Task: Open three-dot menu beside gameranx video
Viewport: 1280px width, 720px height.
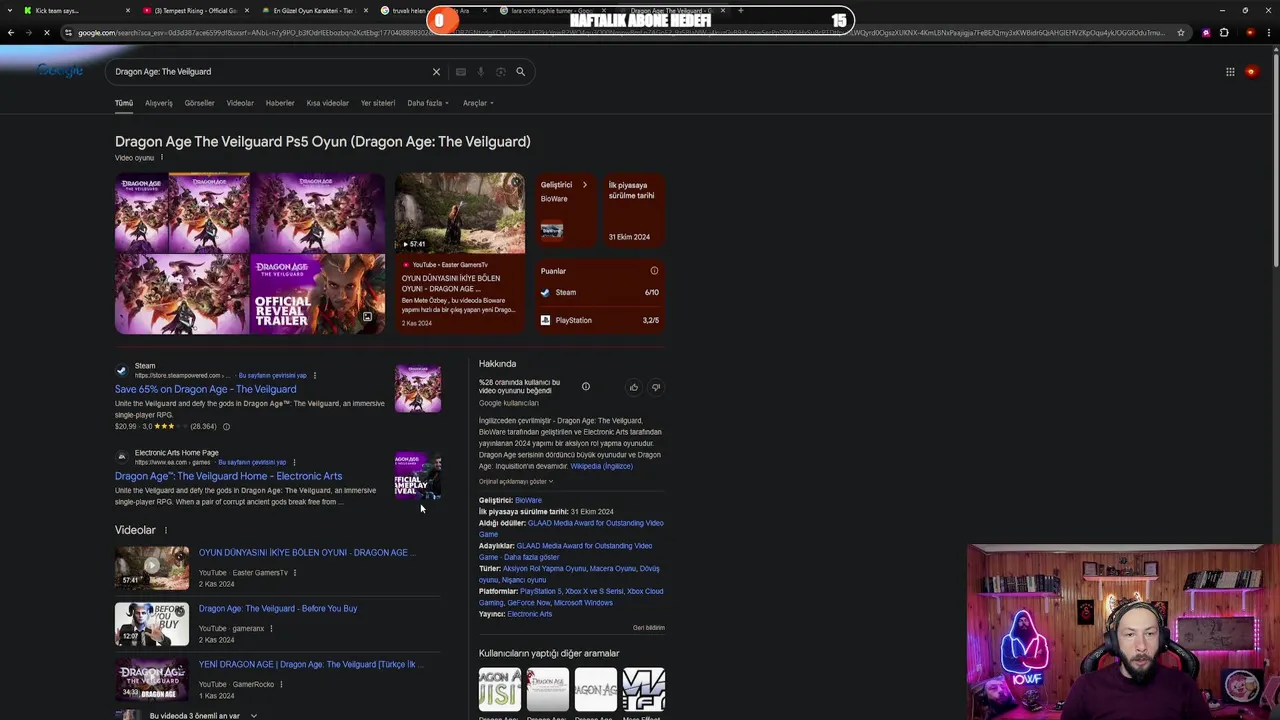Action: point(272,629)
